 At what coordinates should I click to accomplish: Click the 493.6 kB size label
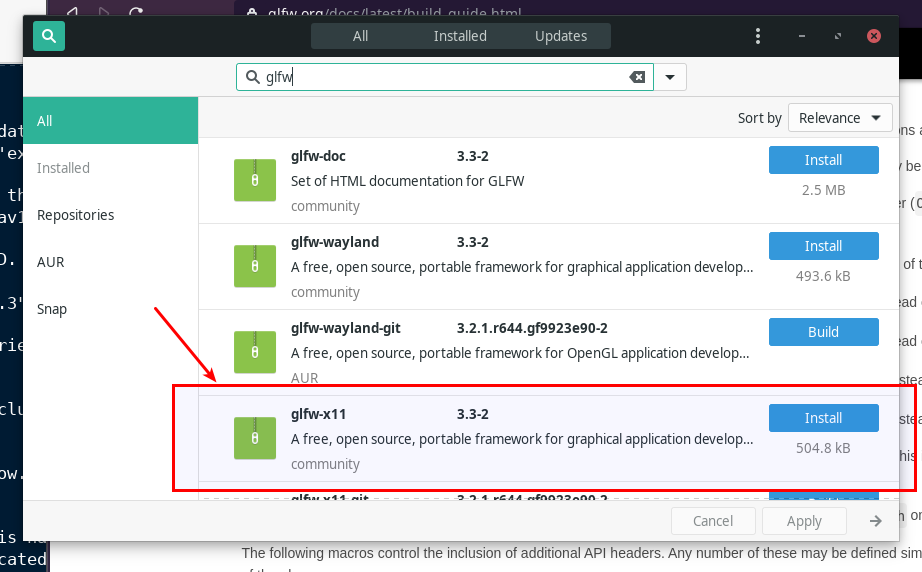(x=823, y=276)
